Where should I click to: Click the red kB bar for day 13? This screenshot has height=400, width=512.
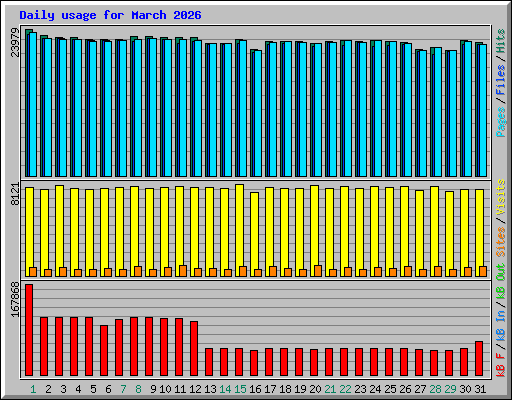coord(209,362)
